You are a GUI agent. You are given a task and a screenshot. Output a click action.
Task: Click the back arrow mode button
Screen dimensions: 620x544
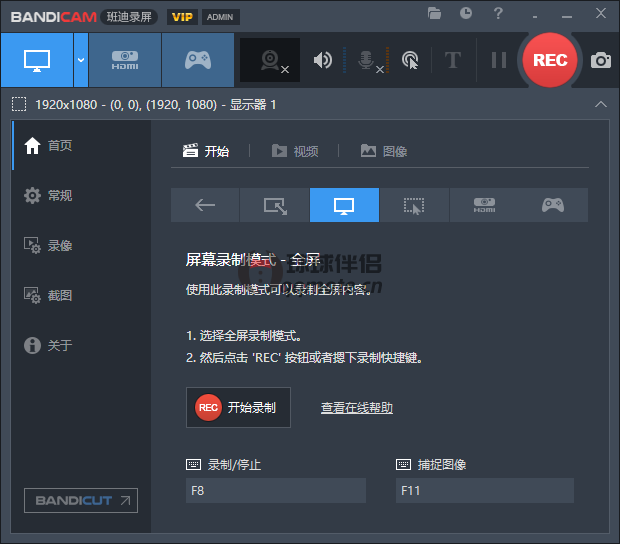(205, 205)
